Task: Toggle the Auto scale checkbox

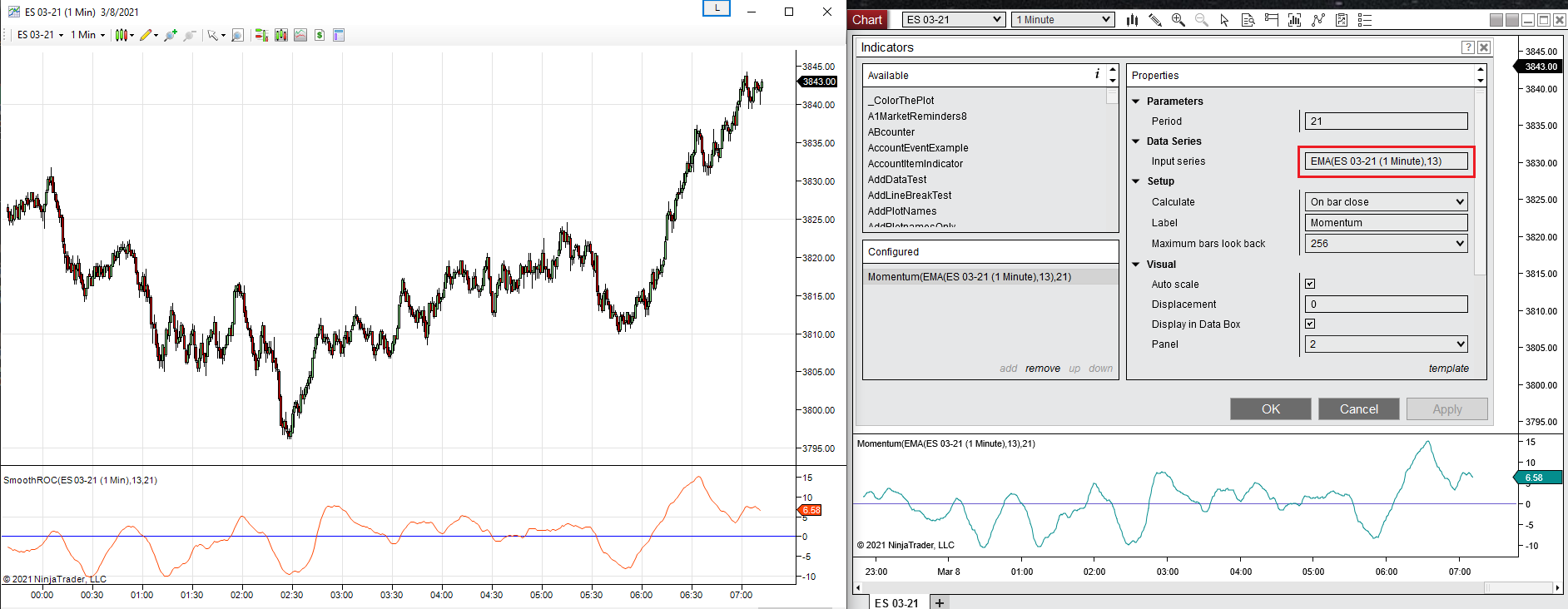Action: coord(1310,284)
